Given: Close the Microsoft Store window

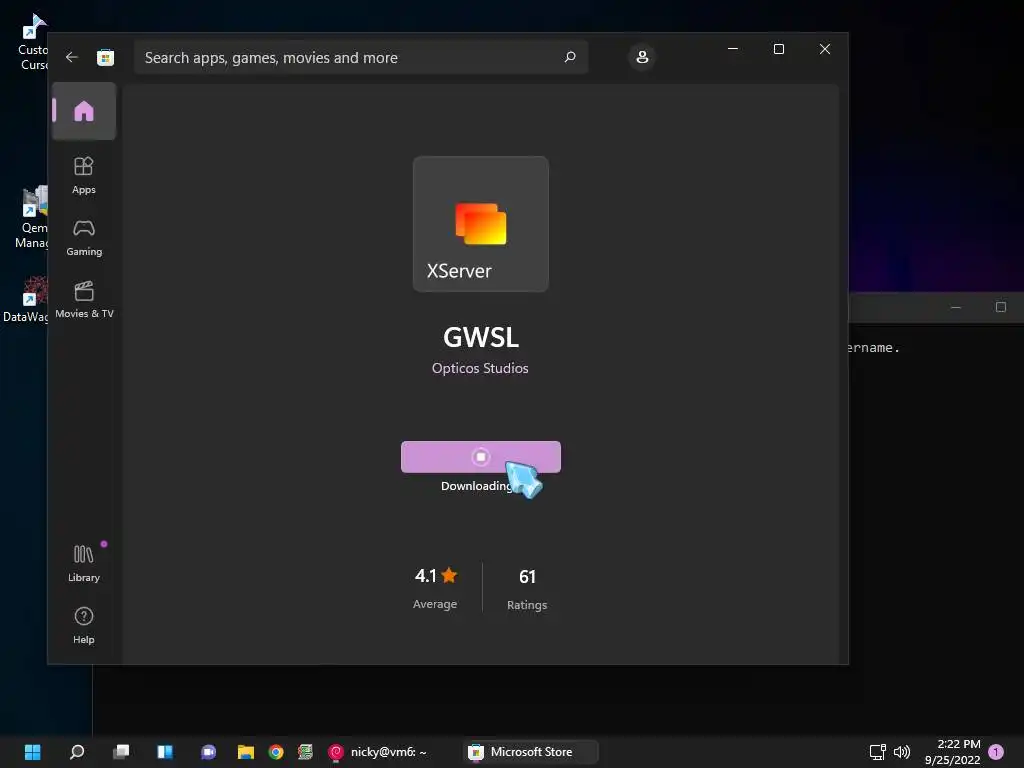Looking at the screenshot, I should click(825, 49).
